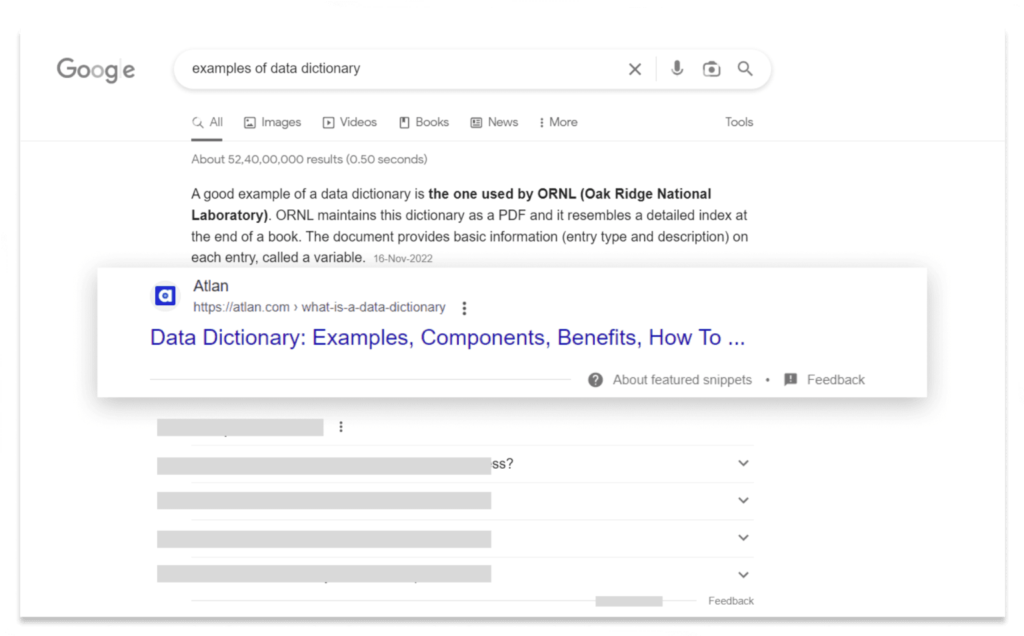This screenshot has width=1024, height=636.
Task: Submit search with magnifying glass icon
Action: (x=744, y=69)
